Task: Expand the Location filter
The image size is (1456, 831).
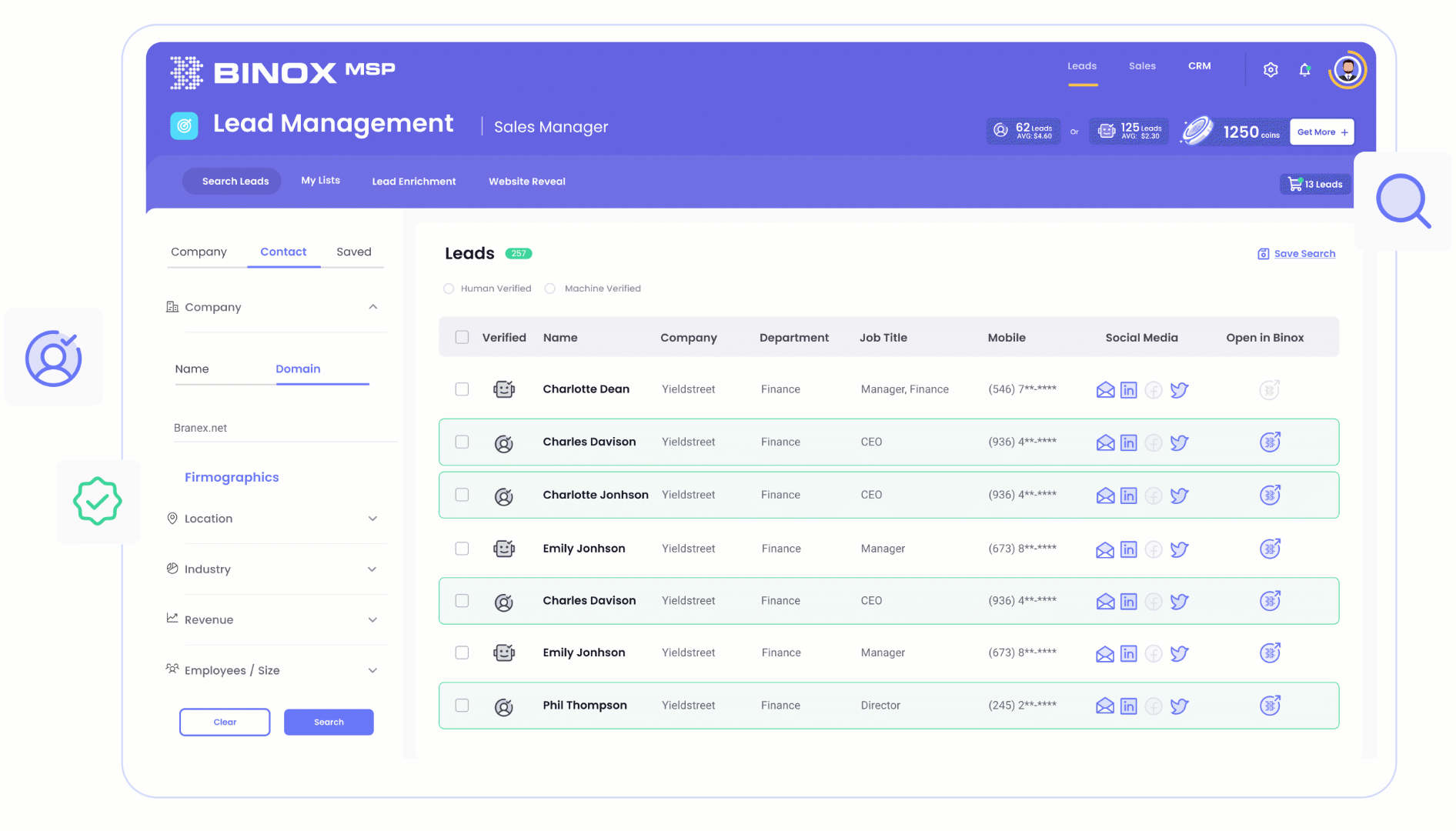Action: (372, 519)
